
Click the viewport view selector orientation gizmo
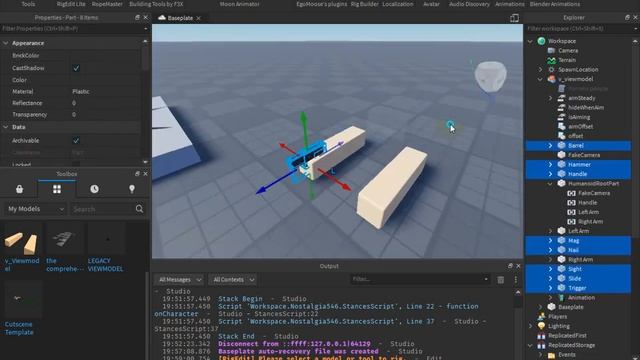click(490, 78)
